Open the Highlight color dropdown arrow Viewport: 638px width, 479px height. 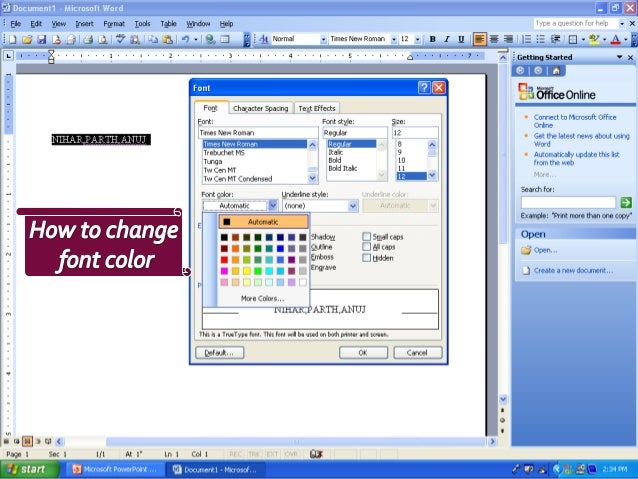click(604, 39)
